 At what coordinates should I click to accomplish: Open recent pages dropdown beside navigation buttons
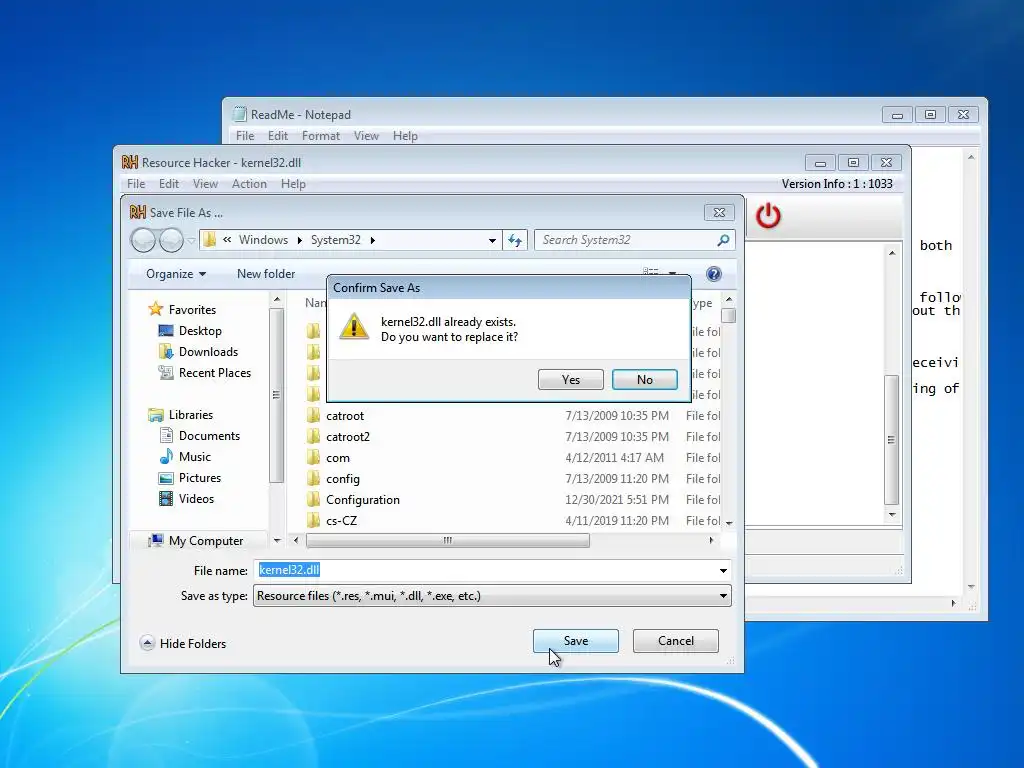point(191,240)
